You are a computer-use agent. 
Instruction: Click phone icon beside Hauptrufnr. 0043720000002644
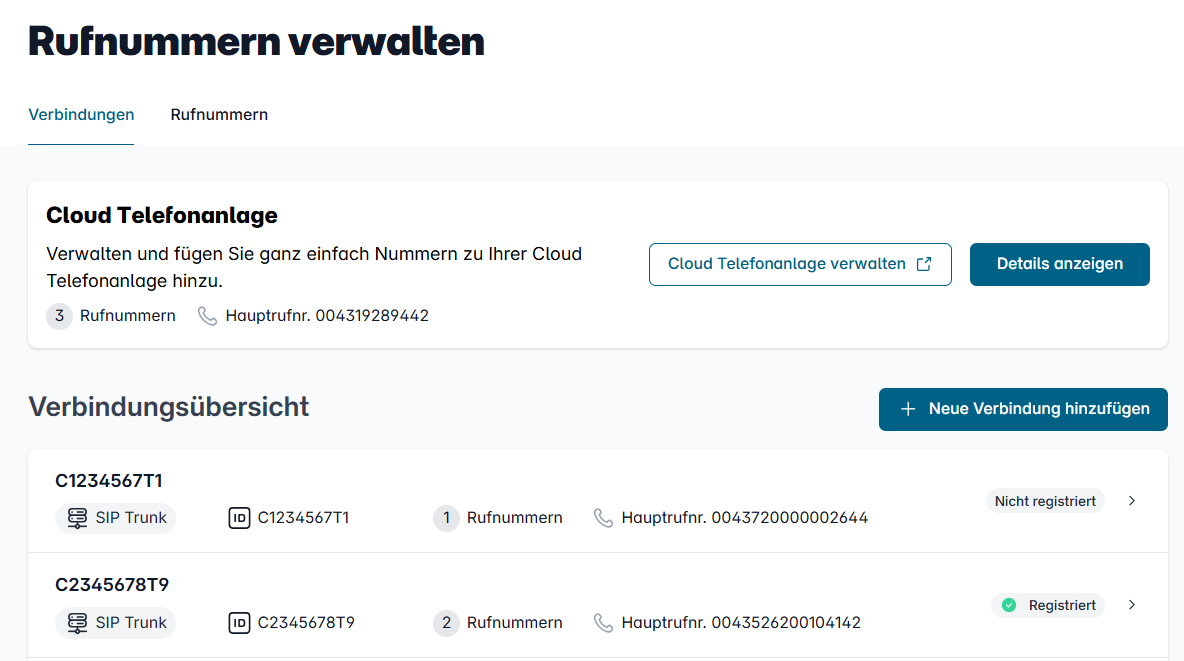point(603,518)
